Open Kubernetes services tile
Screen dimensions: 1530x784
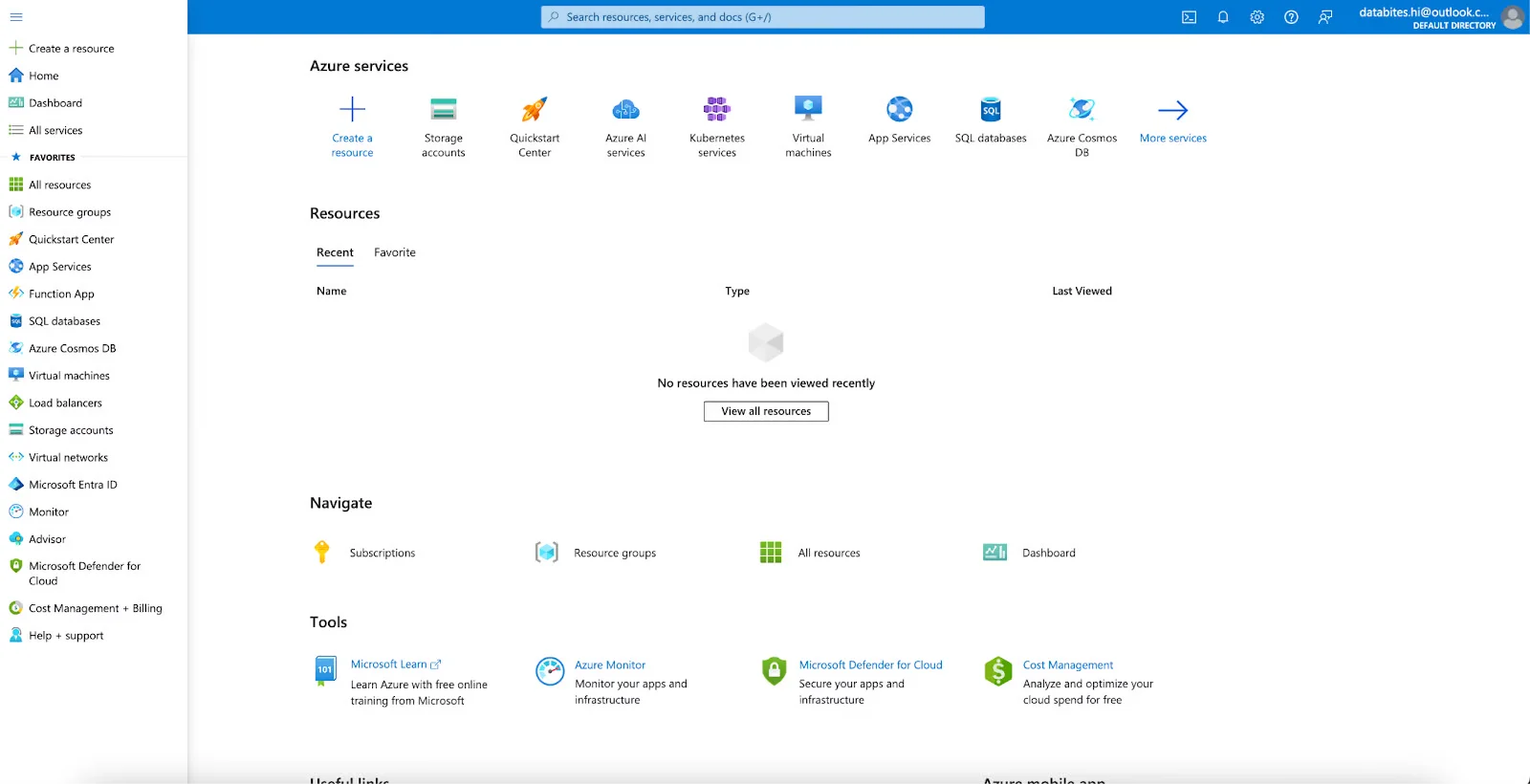point(717,127)
